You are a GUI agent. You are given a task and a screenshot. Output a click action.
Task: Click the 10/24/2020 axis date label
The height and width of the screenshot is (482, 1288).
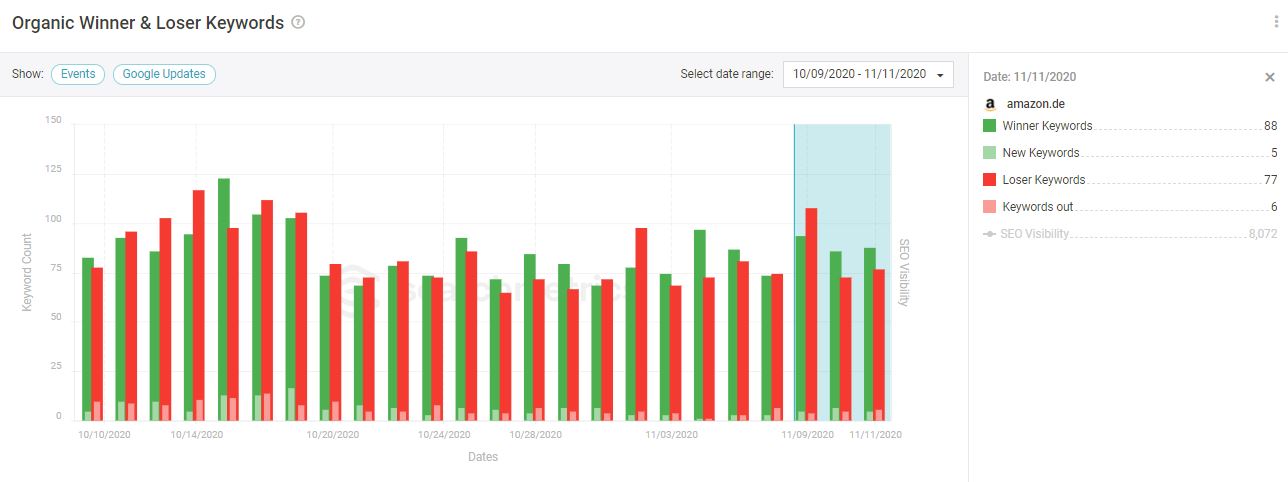(x=444, y=435)
